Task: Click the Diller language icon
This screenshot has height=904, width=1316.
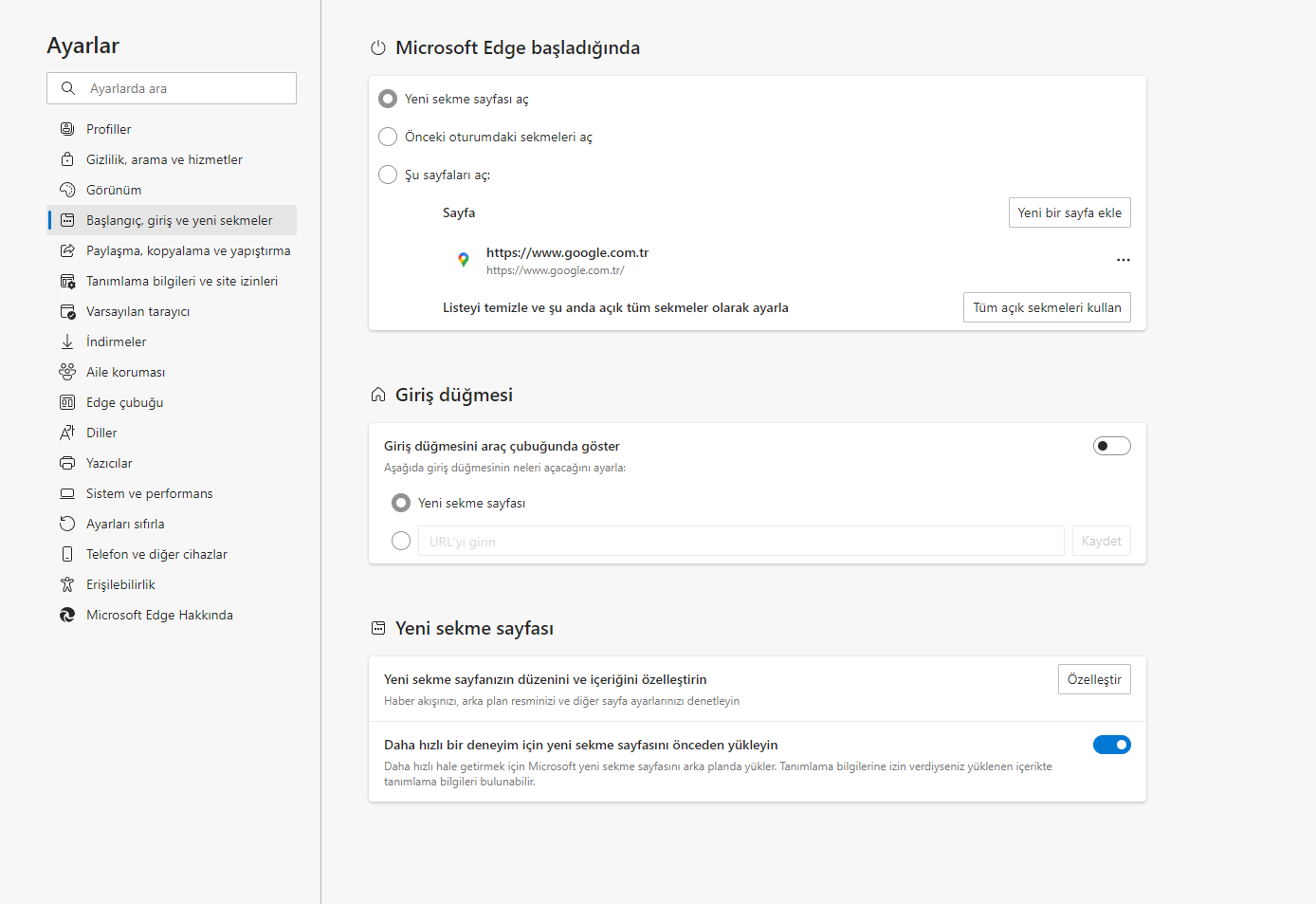Action: point(67,433)
